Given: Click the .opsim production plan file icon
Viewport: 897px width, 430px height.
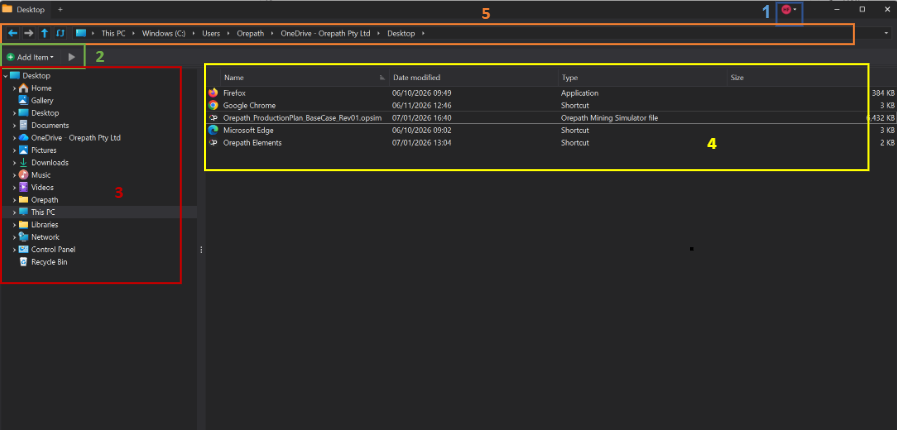Looking at the screenshot, I should click(213, 118).
